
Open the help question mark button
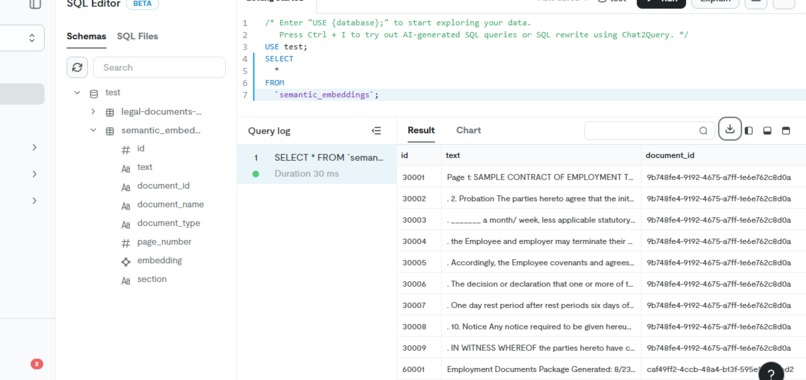pyautogui.click(x=771, y=373)
